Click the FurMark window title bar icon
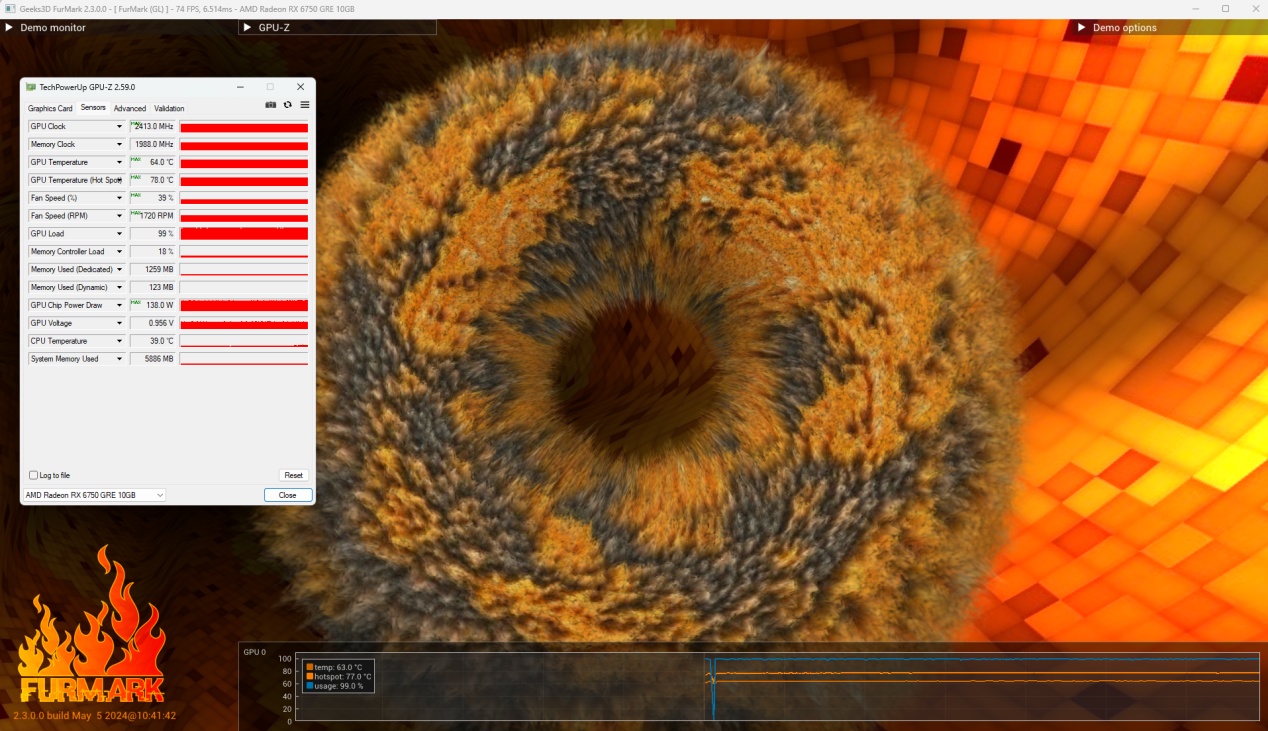Viewport: 1268px width, 731px height. click(10, 9)
